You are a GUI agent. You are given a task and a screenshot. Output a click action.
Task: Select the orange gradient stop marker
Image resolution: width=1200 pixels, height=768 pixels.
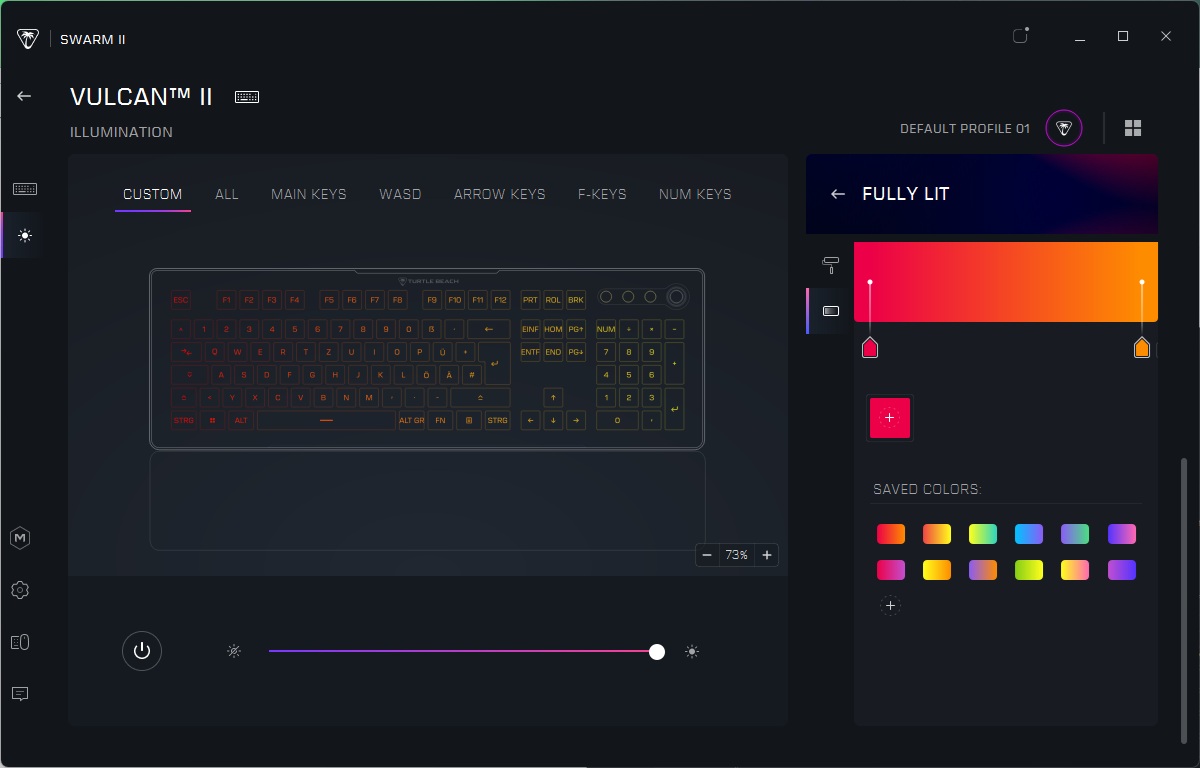click(1142, 348)
